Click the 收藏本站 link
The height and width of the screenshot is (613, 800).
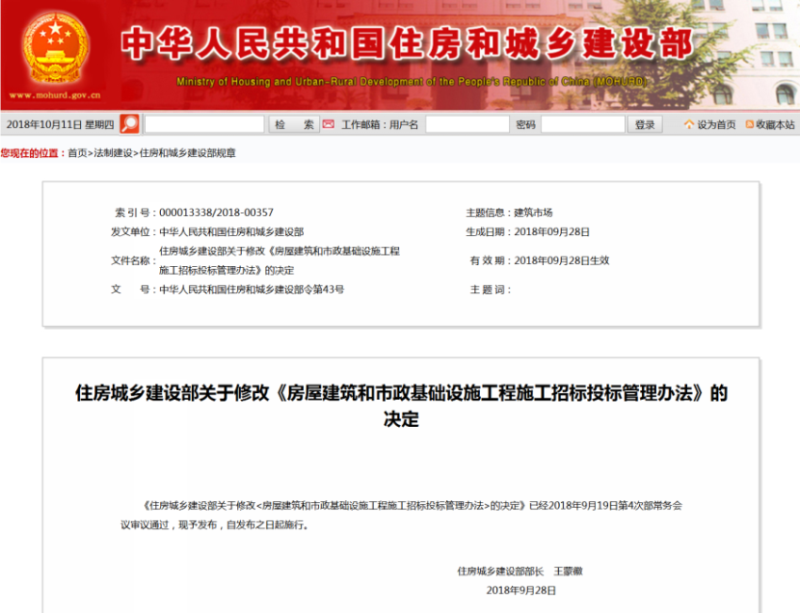tap(775, 125)
